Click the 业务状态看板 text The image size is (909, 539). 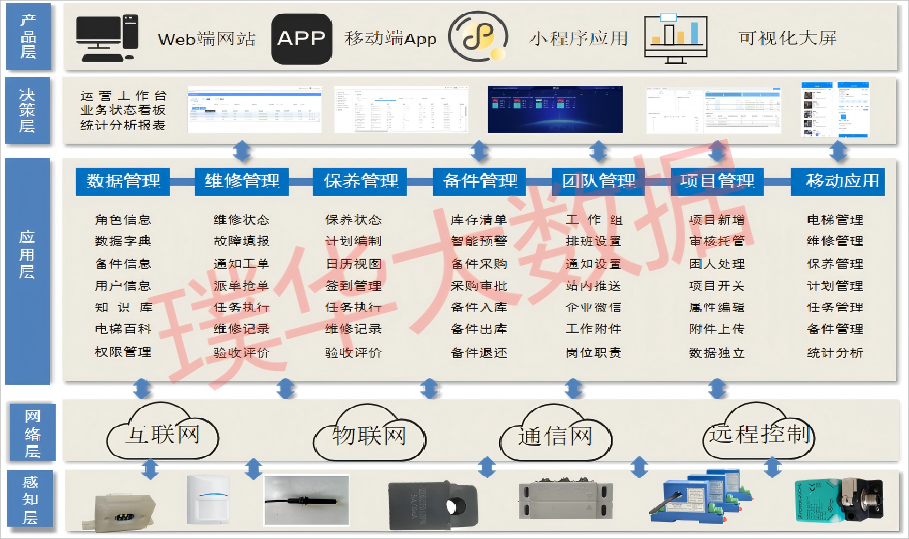pyautogui.click(x=123, y=110)
